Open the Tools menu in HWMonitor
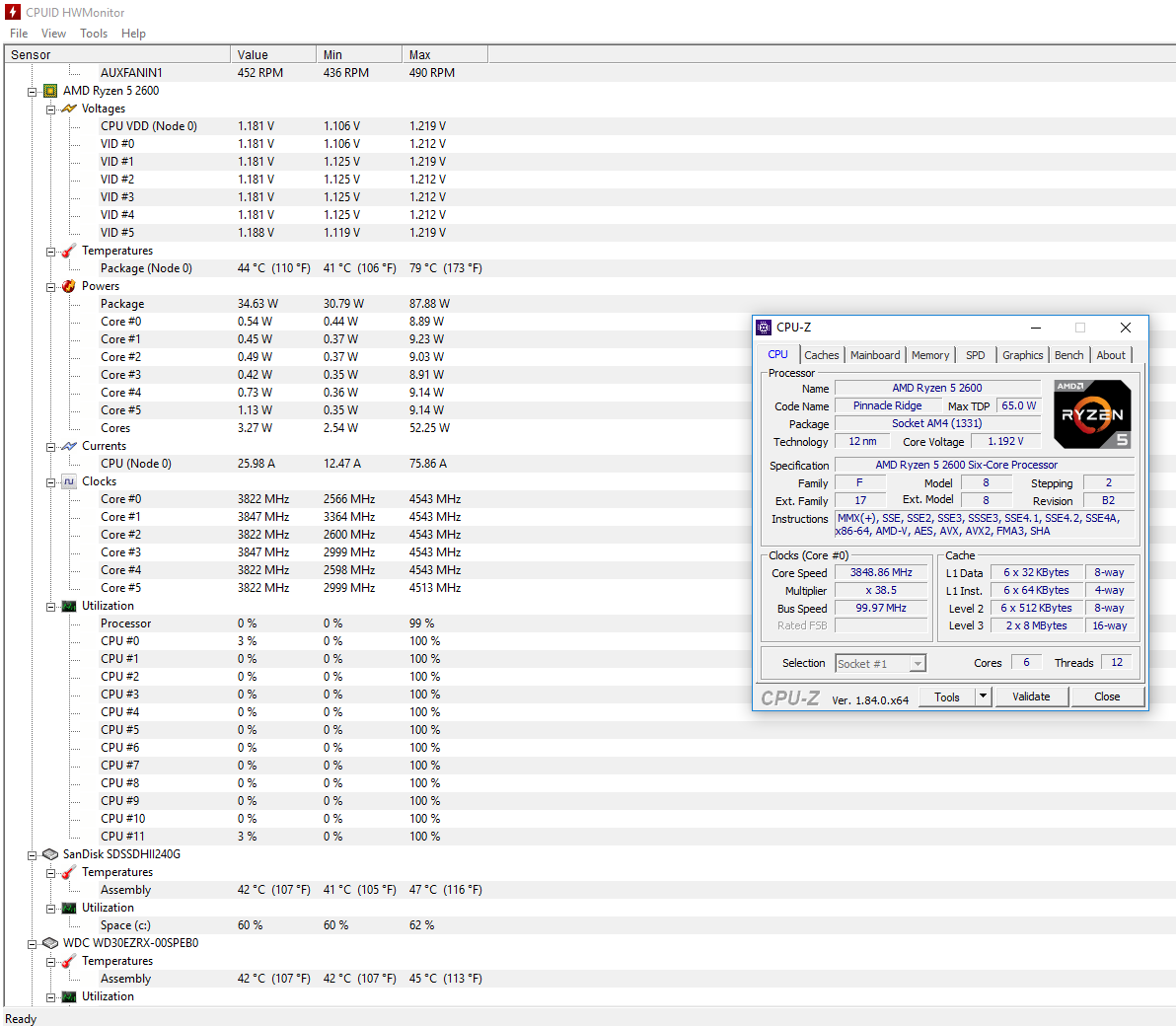This screenshot has height=1026, width=1176. pos(94,33)
